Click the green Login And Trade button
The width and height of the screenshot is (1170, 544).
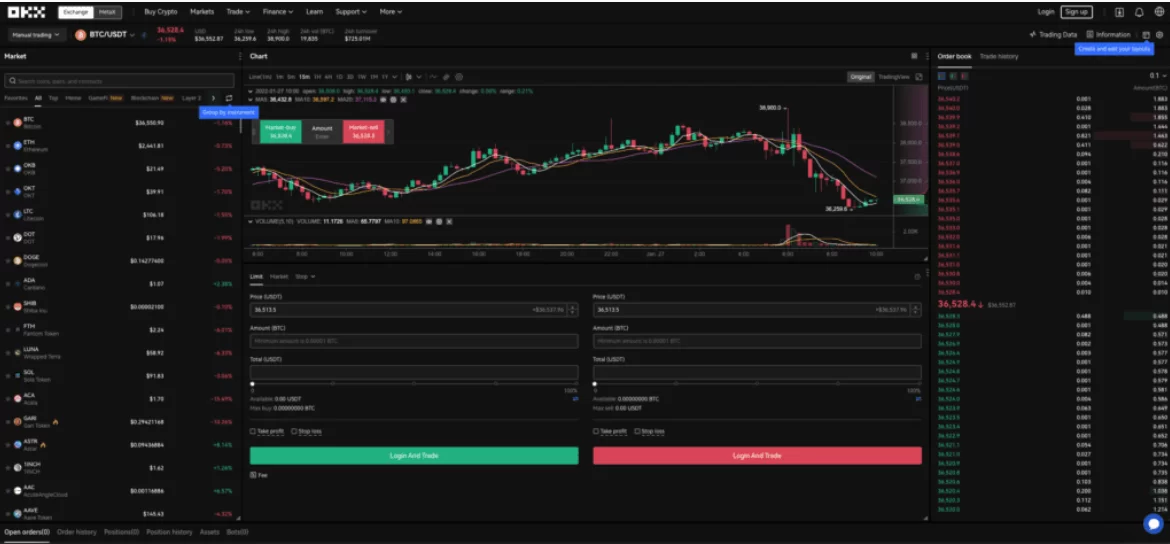[414, 455]
